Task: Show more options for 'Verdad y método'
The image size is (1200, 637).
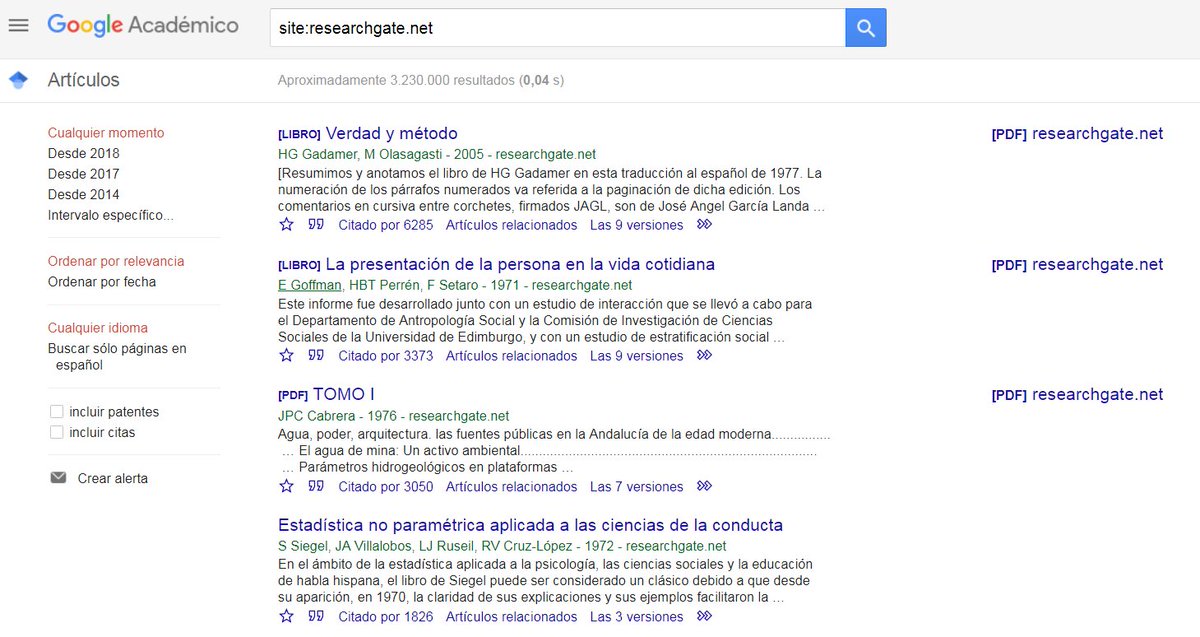Action: pyautogui.click(x=705, y=225)
